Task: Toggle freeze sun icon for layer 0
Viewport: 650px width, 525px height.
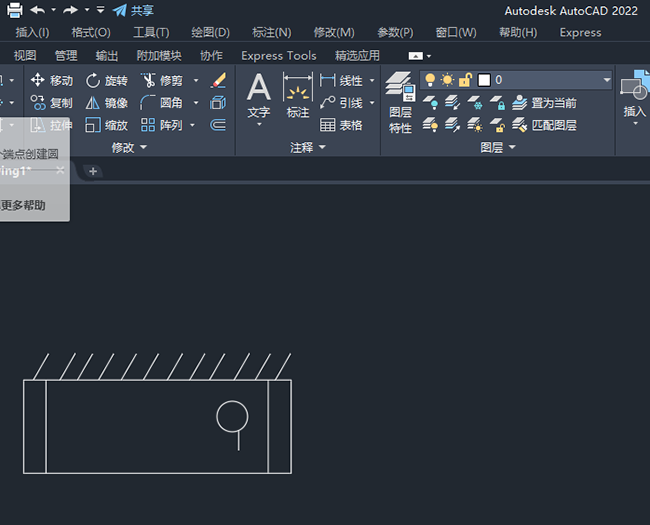Action: [x=447, y=80]
